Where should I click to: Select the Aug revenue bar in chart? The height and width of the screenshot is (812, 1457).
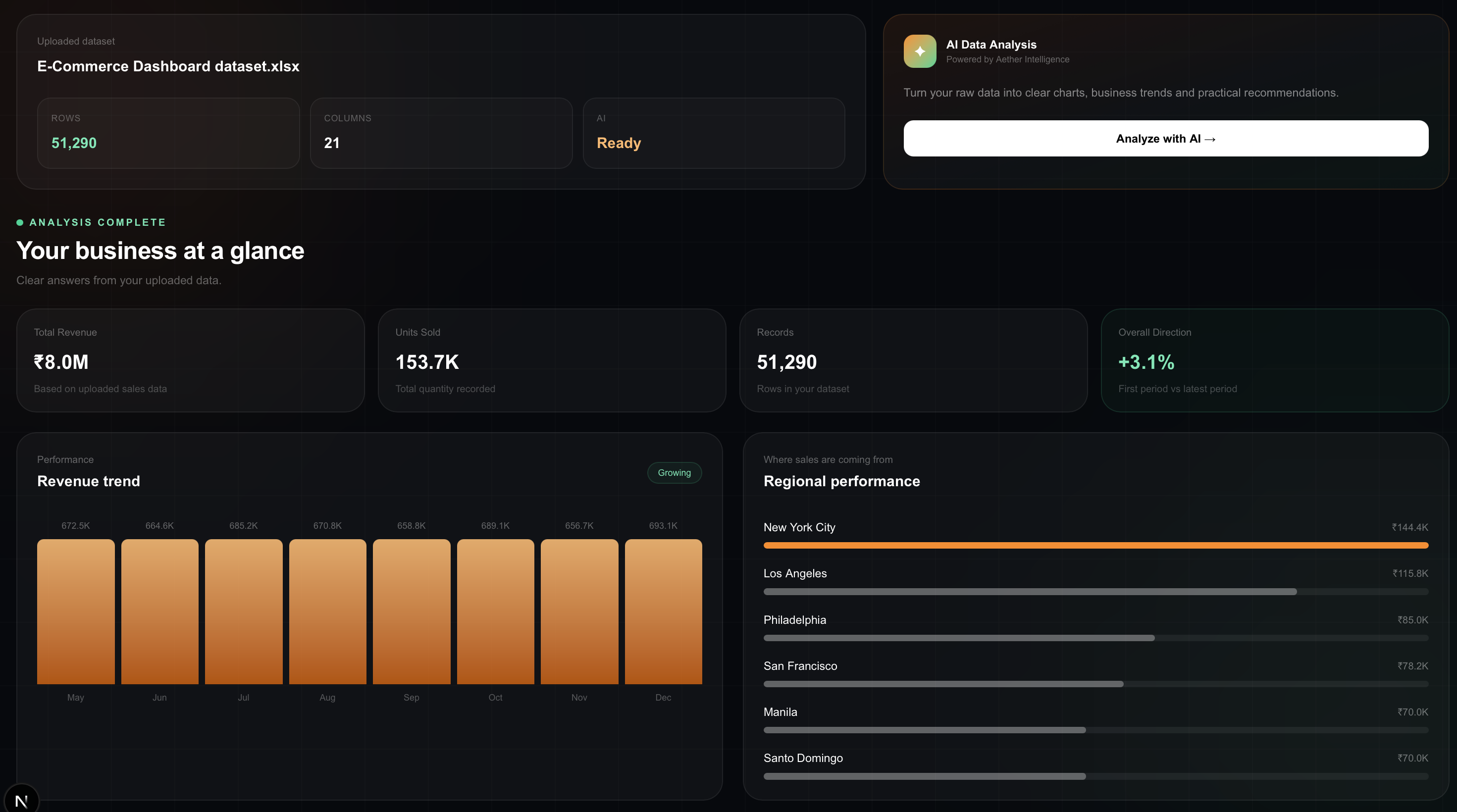327,611
